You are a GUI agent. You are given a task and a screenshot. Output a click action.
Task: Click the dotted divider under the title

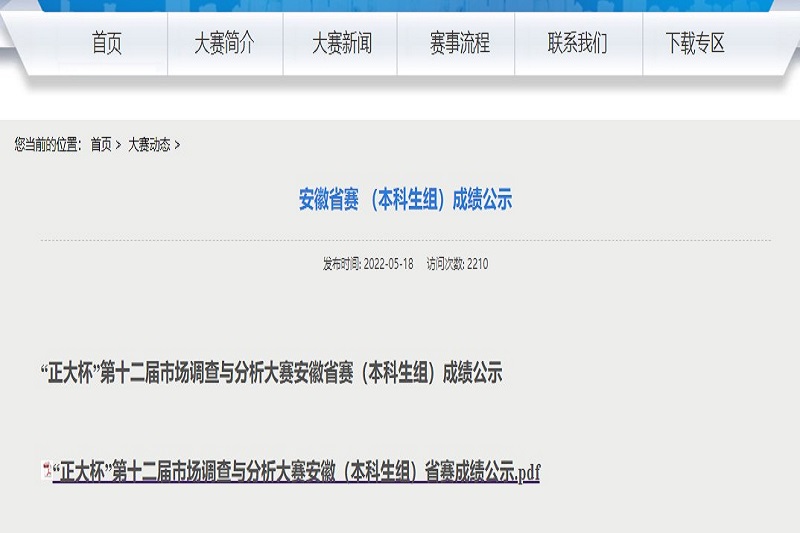pos(405,240)
